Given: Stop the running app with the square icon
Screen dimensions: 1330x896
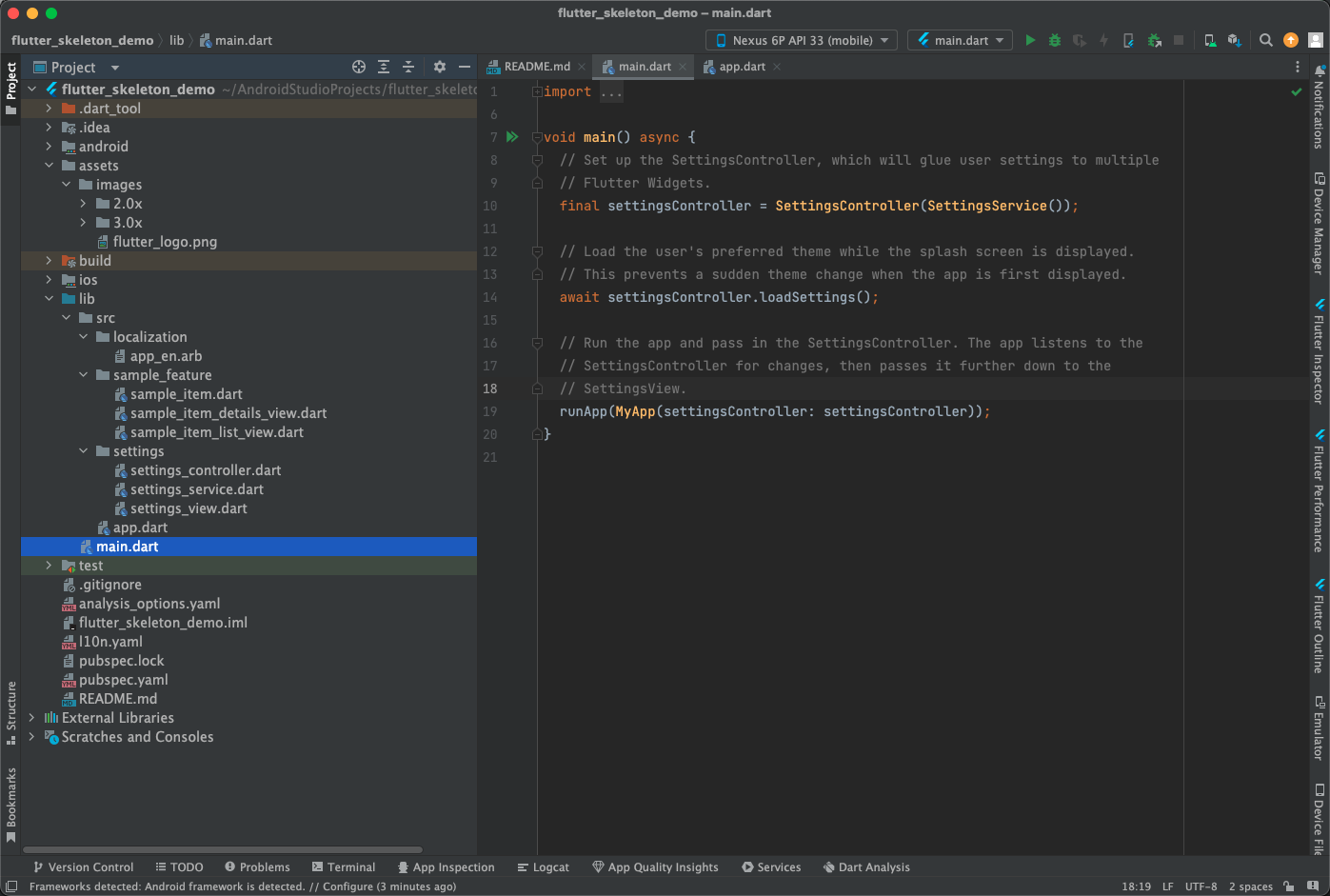Looking at the screenshot, I should [1179, 40].
